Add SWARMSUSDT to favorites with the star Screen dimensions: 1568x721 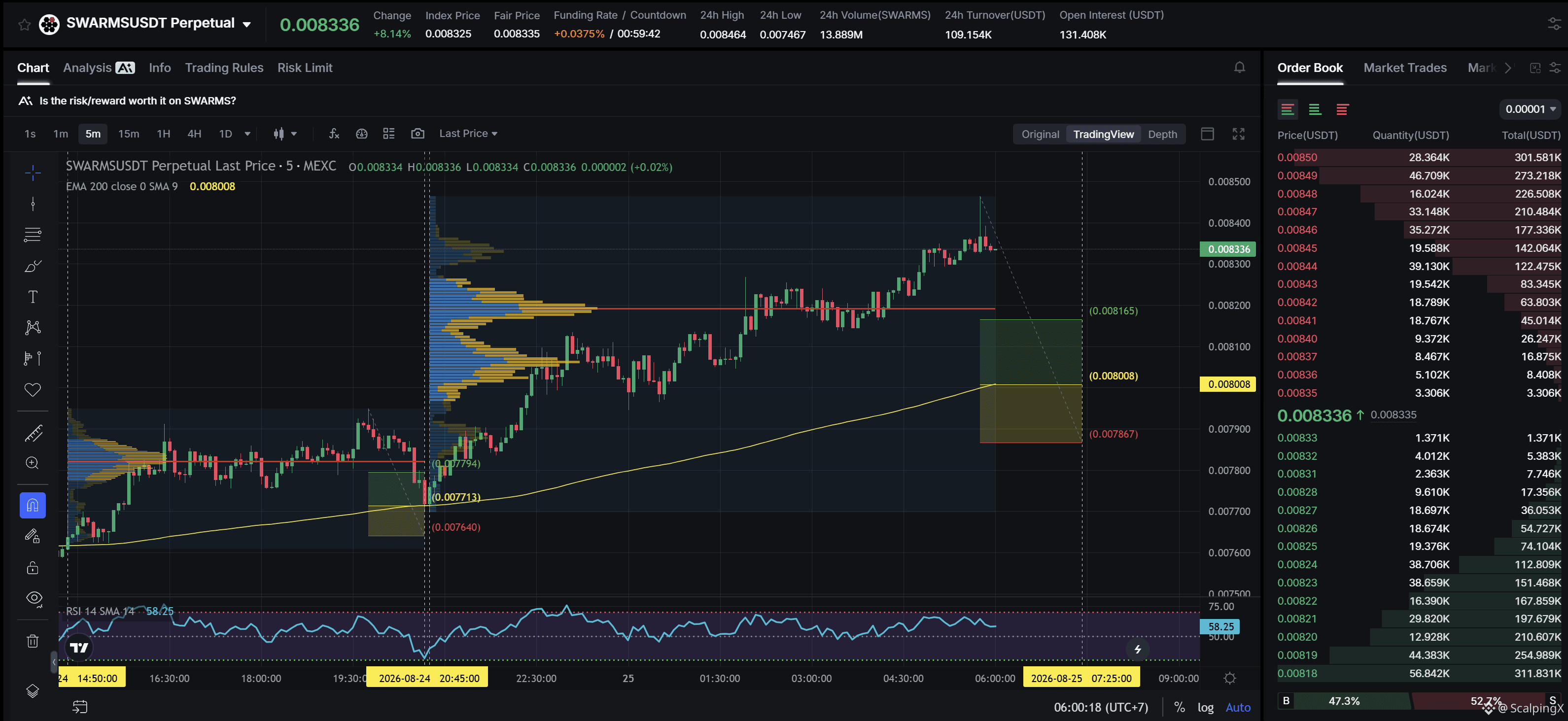(x=24, y=24)
